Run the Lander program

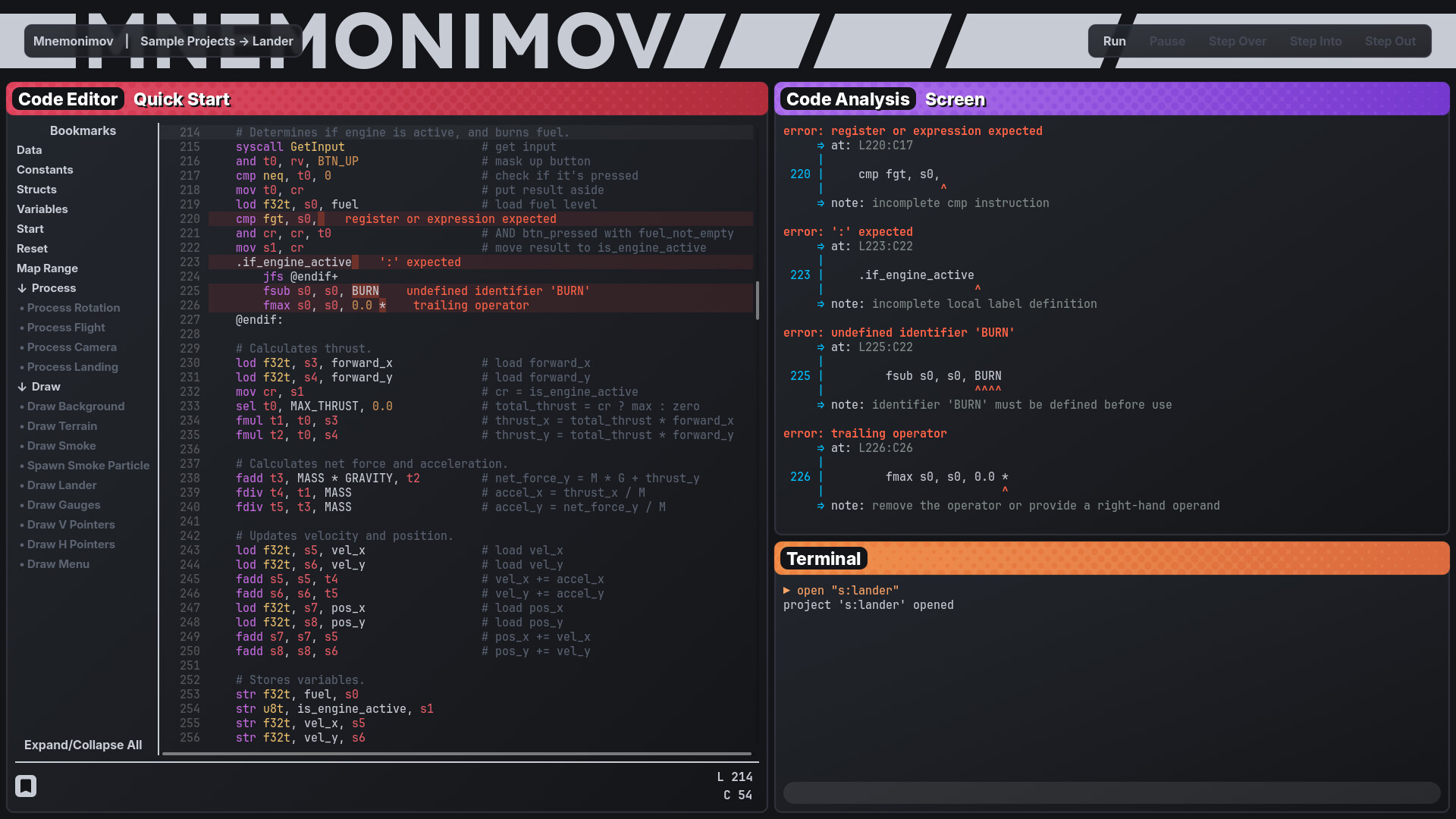pos(1114,41)
